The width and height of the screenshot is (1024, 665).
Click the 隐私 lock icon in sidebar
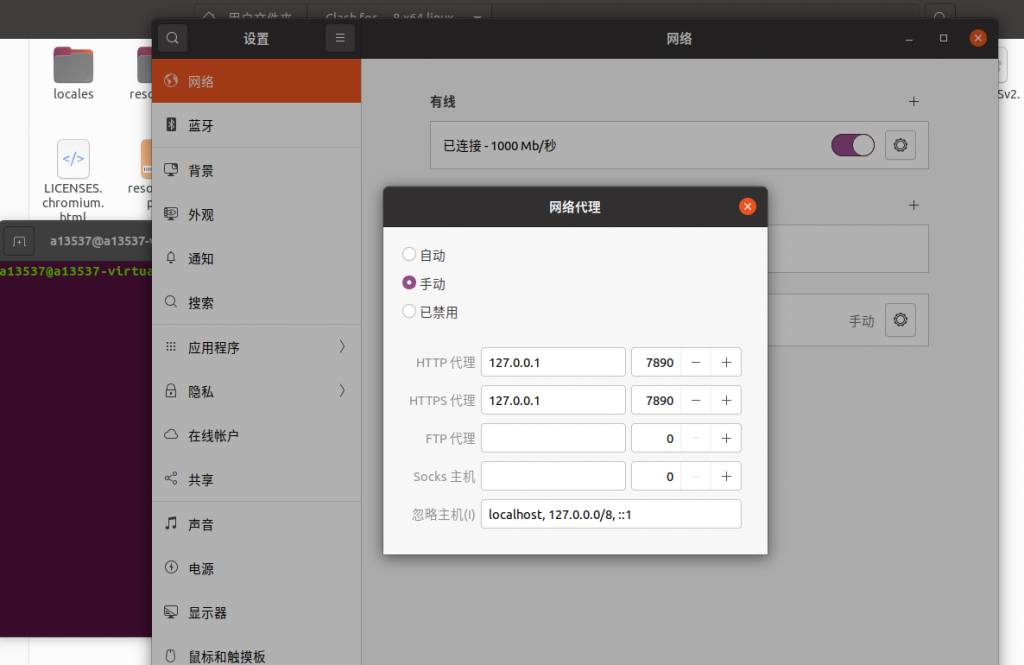pyautogui.click(x=171, y=391)
